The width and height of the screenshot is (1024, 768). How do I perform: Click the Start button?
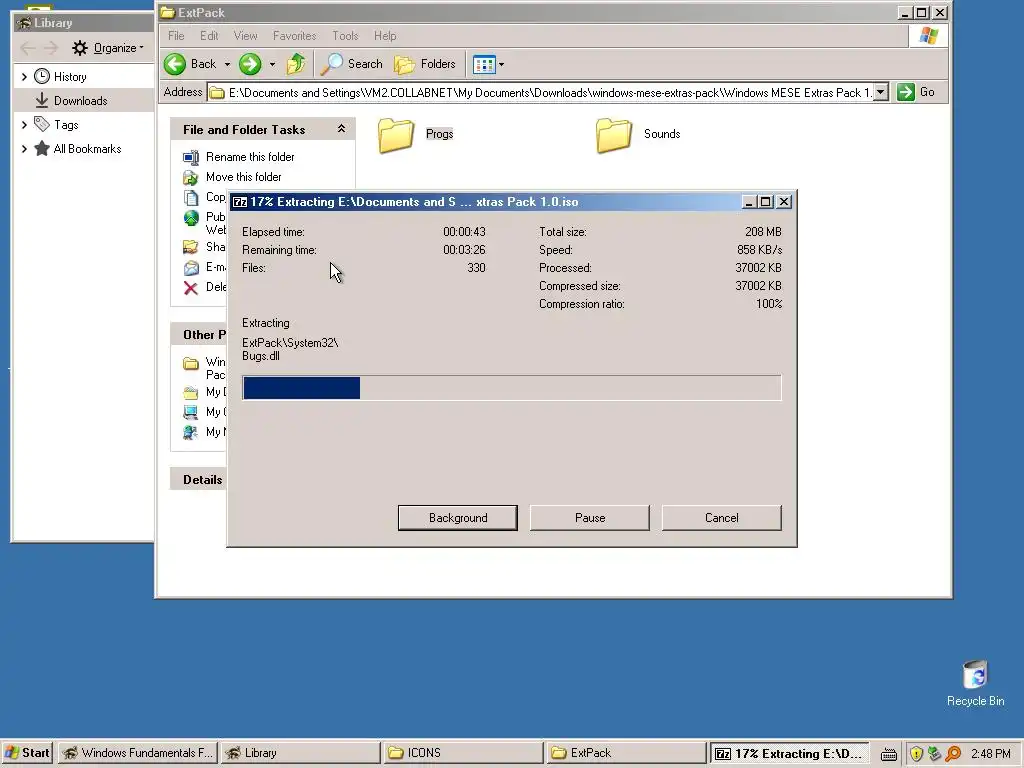point(27,753)
